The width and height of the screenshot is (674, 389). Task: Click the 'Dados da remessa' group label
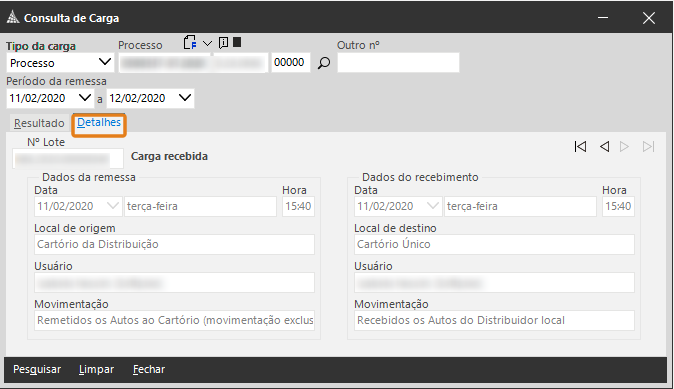pos(89,177)
